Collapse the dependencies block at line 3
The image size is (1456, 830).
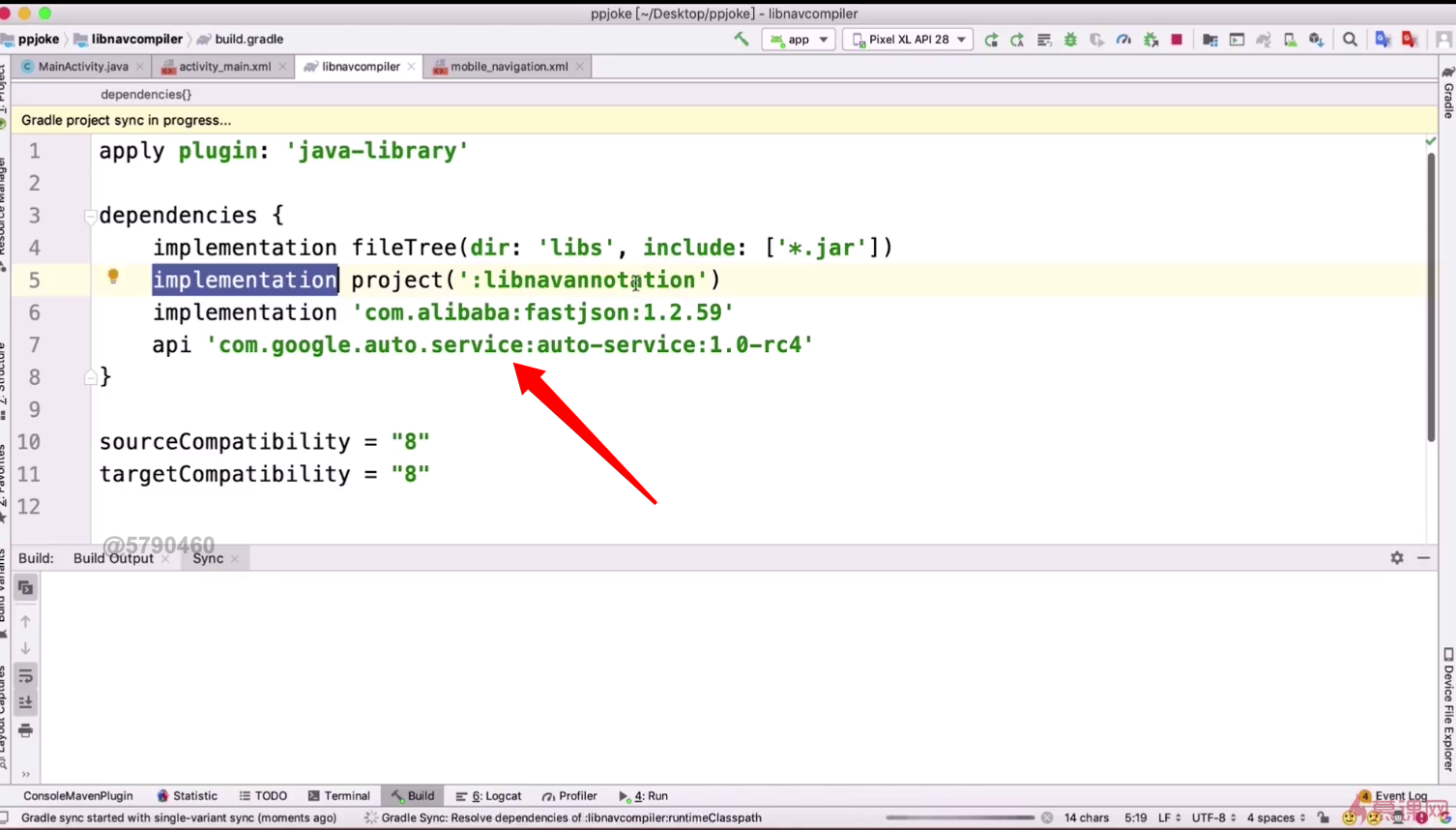click(x=90, y=216)
